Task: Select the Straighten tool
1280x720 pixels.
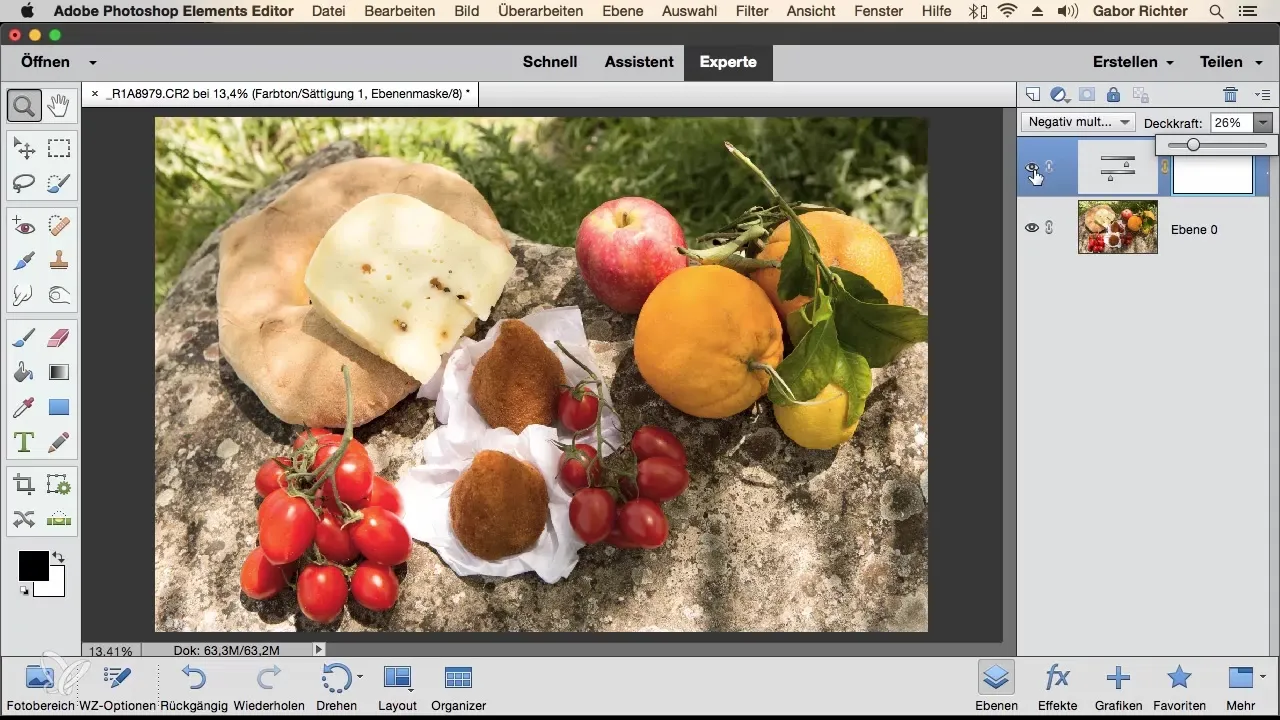Action: click(x=58, y=518)
